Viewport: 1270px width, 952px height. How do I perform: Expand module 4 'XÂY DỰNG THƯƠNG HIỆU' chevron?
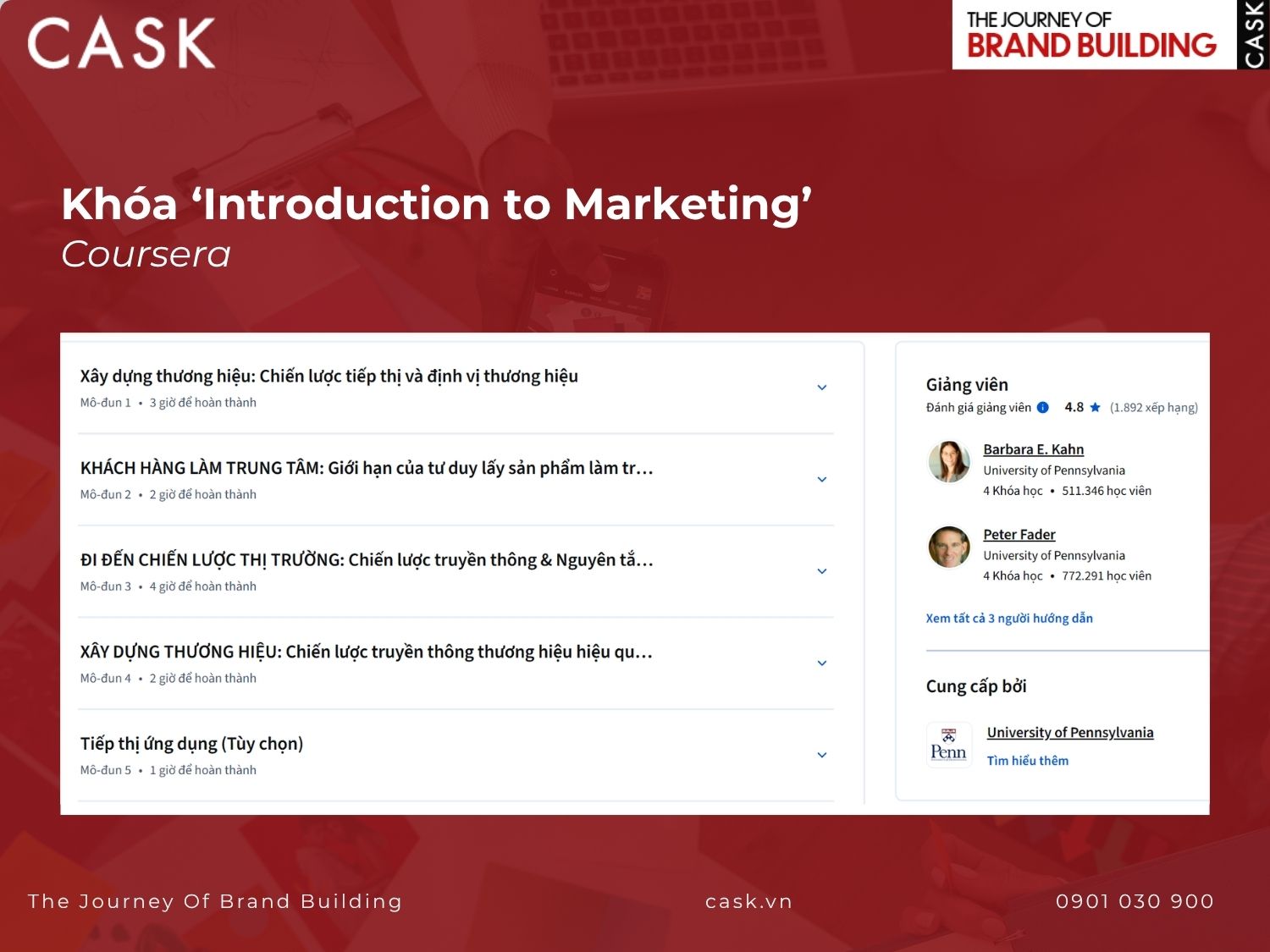821,663
